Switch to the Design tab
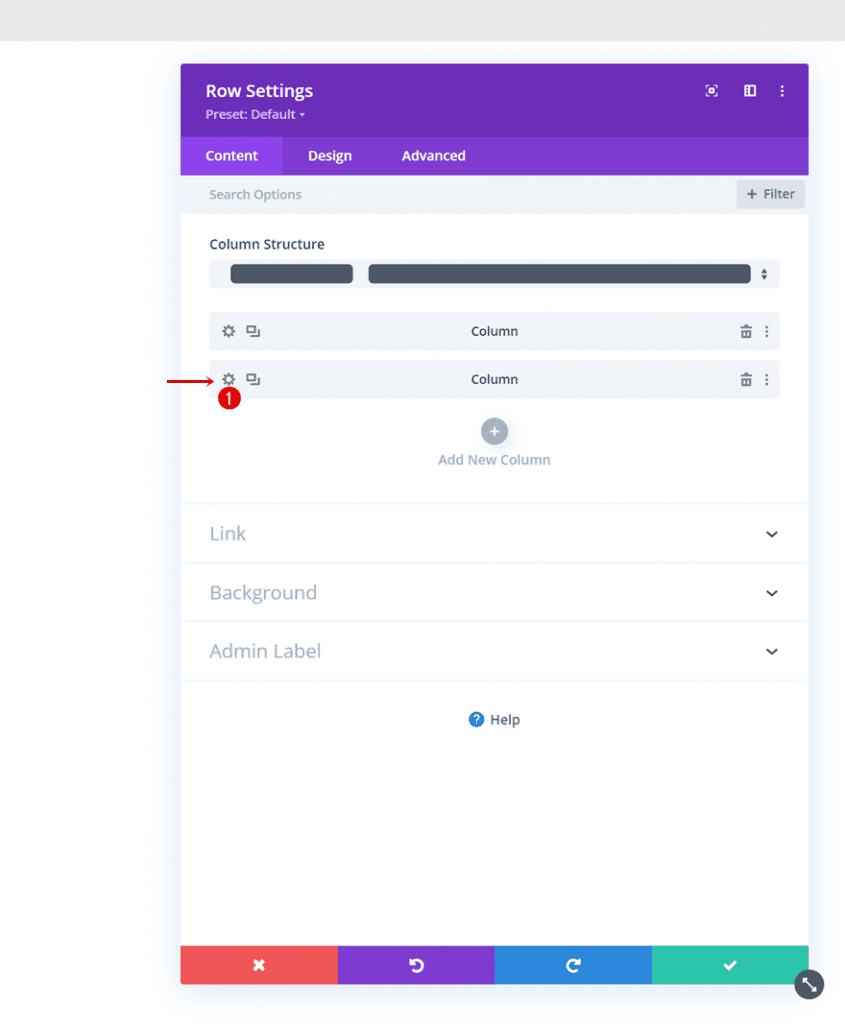The image size is (845, 1024). pyautogui.click(x=329, y=155)
